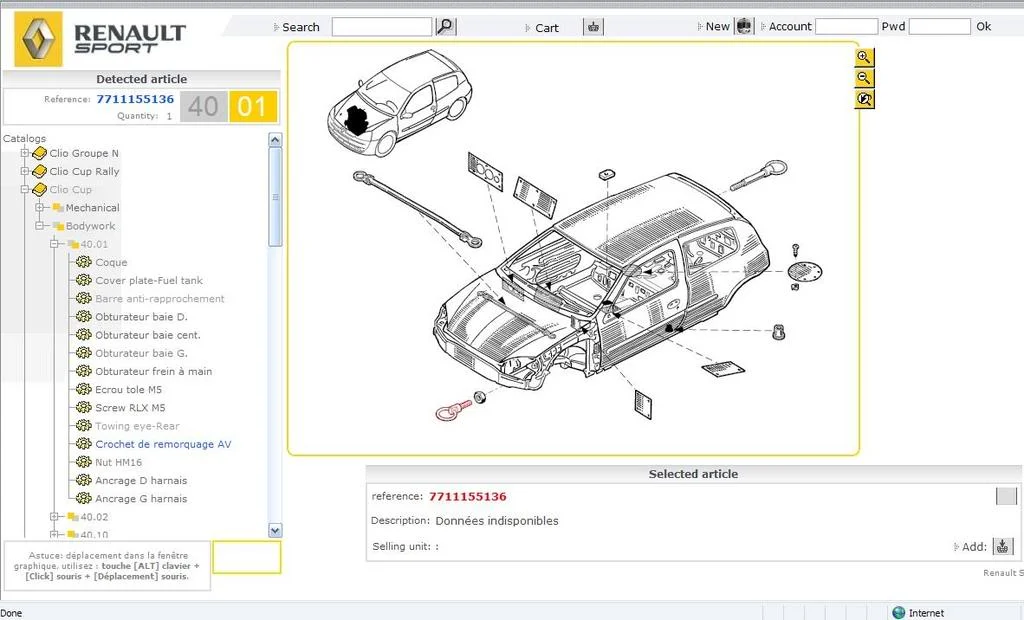Click the gear icon beside Coque

[x=84, y=262]
